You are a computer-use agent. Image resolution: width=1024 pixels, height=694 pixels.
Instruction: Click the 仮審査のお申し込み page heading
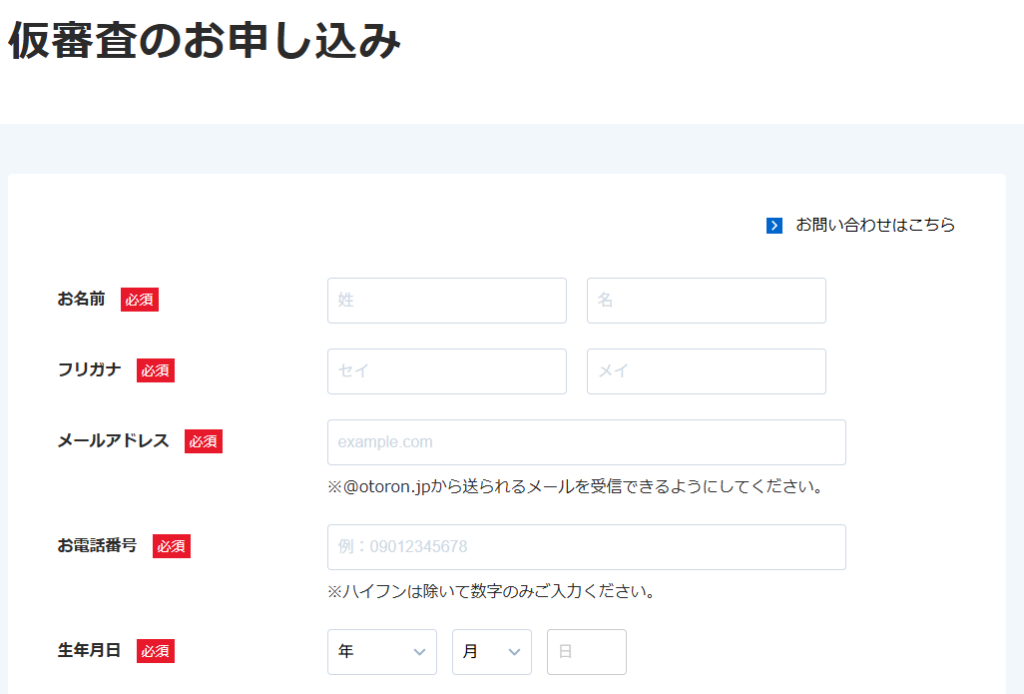coord(204,40)
